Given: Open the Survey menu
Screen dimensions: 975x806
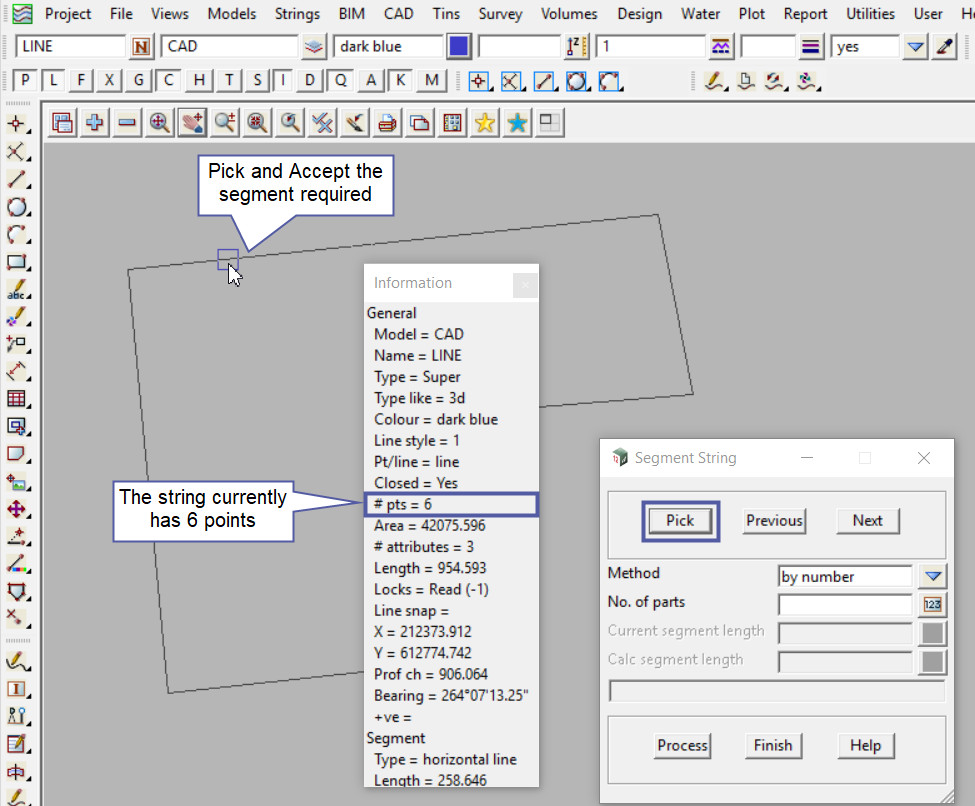Looking at the screenshot, I should 501,14.
